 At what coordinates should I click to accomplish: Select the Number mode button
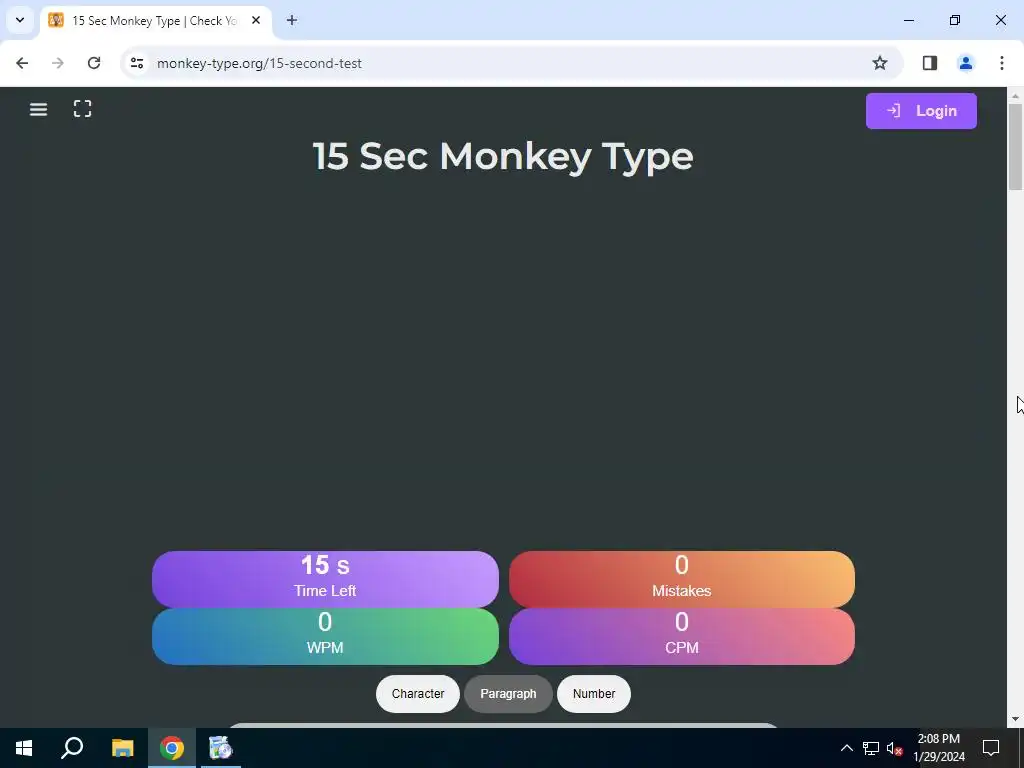(594, 694)
